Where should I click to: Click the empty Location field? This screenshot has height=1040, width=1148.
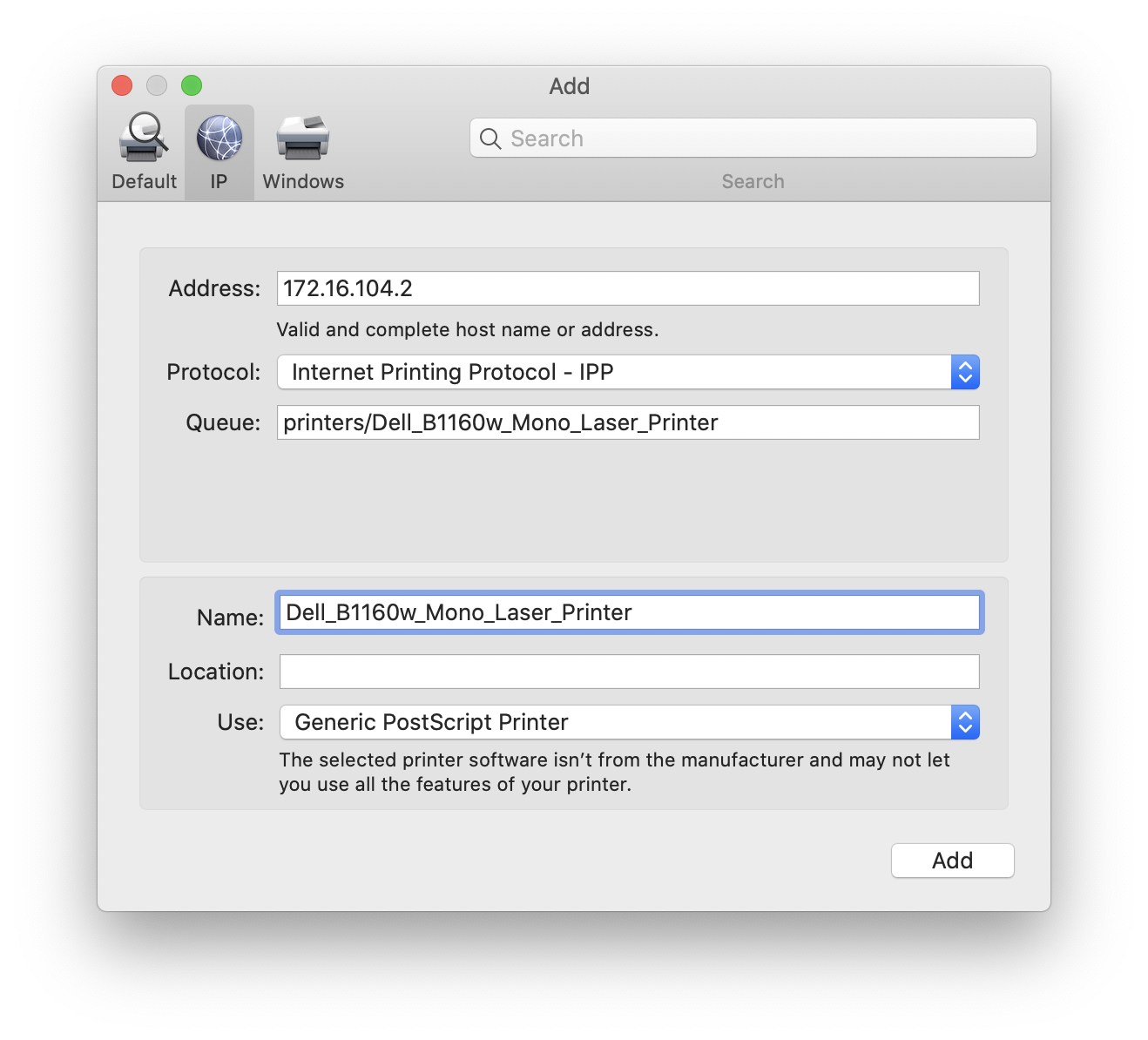(629, 671)
